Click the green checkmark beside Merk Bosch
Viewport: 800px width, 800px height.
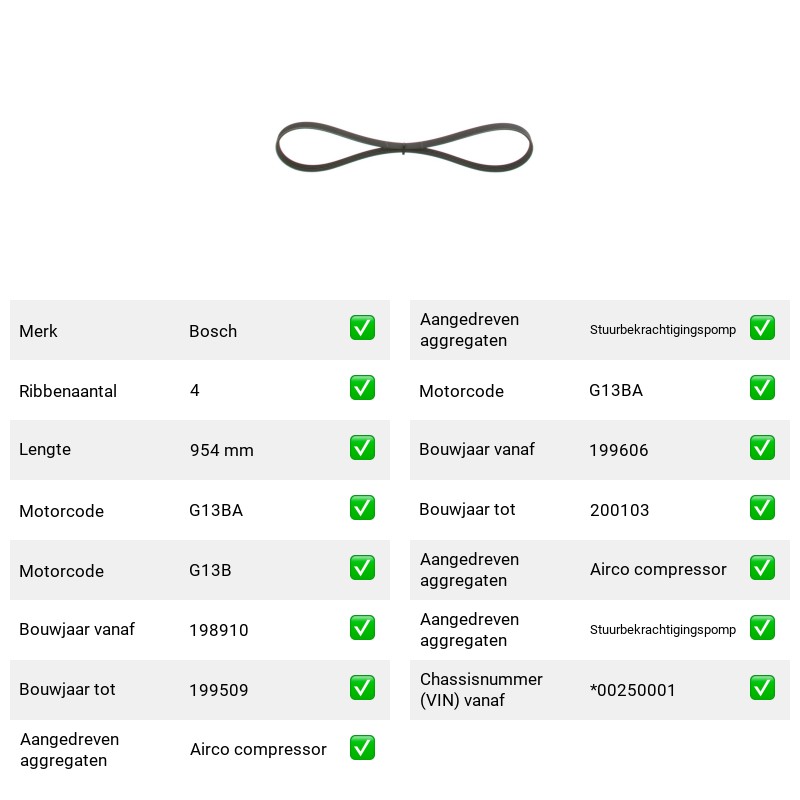click(x=362, y=328)
